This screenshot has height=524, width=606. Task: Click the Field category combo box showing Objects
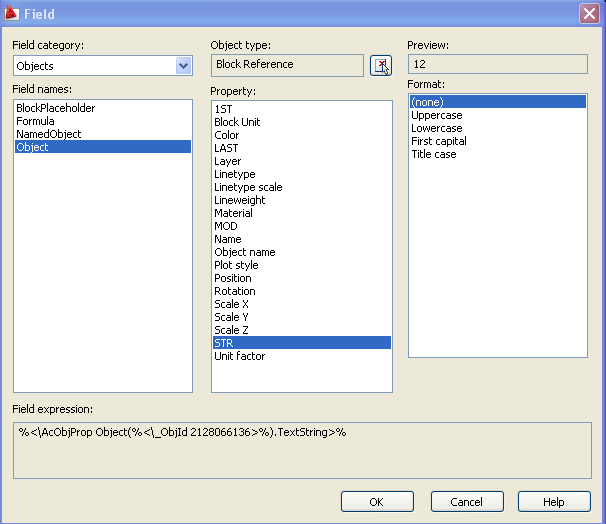(x=103, y=66)
